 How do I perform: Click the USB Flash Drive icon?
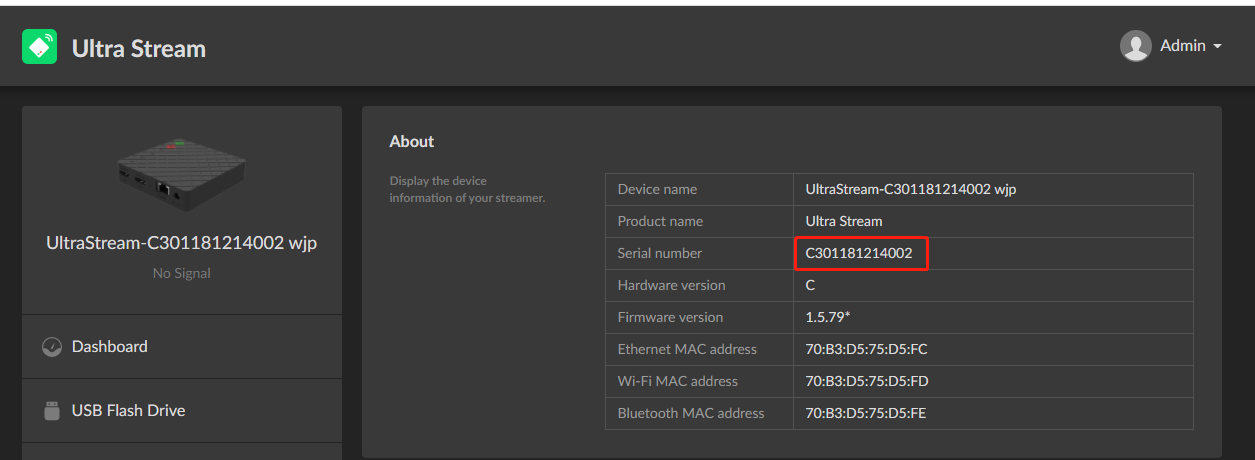pyautogui.click(x=52, y=411)
